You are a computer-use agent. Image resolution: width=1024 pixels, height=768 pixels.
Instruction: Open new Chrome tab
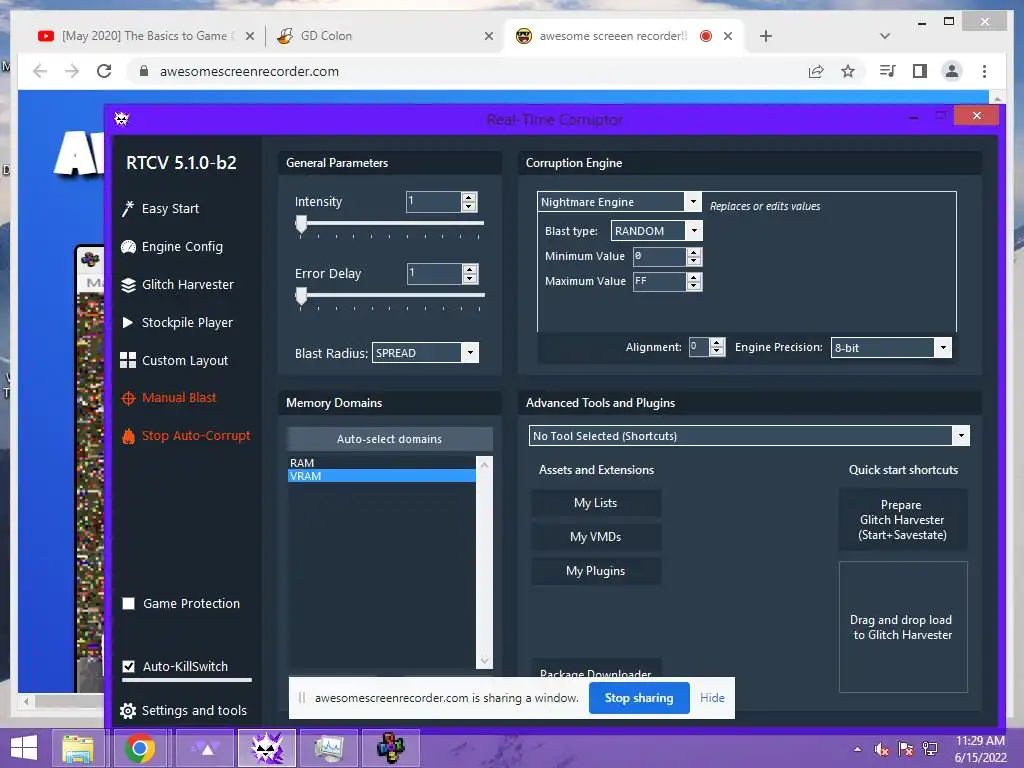[766, 36]
